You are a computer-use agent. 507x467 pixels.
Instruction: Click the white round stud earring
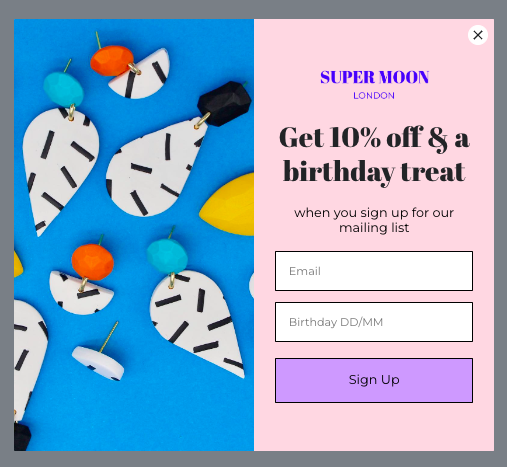[x=98, y=363]
